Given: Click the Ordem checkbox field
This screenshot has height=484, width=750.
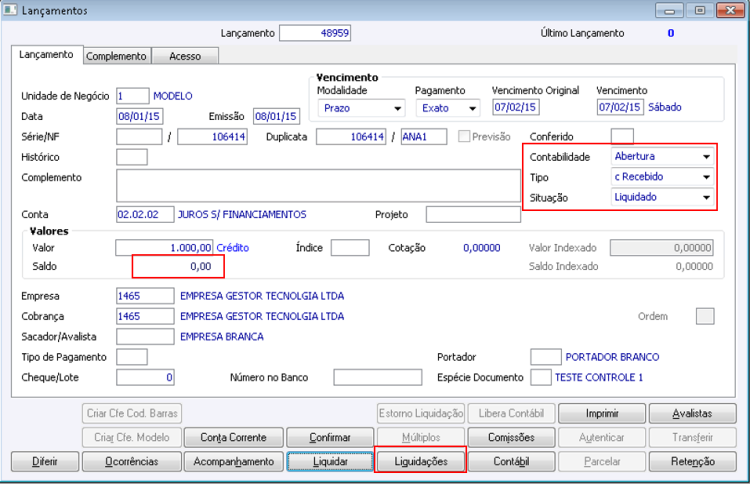Looking at the screenshot, I should coord(705,316).
